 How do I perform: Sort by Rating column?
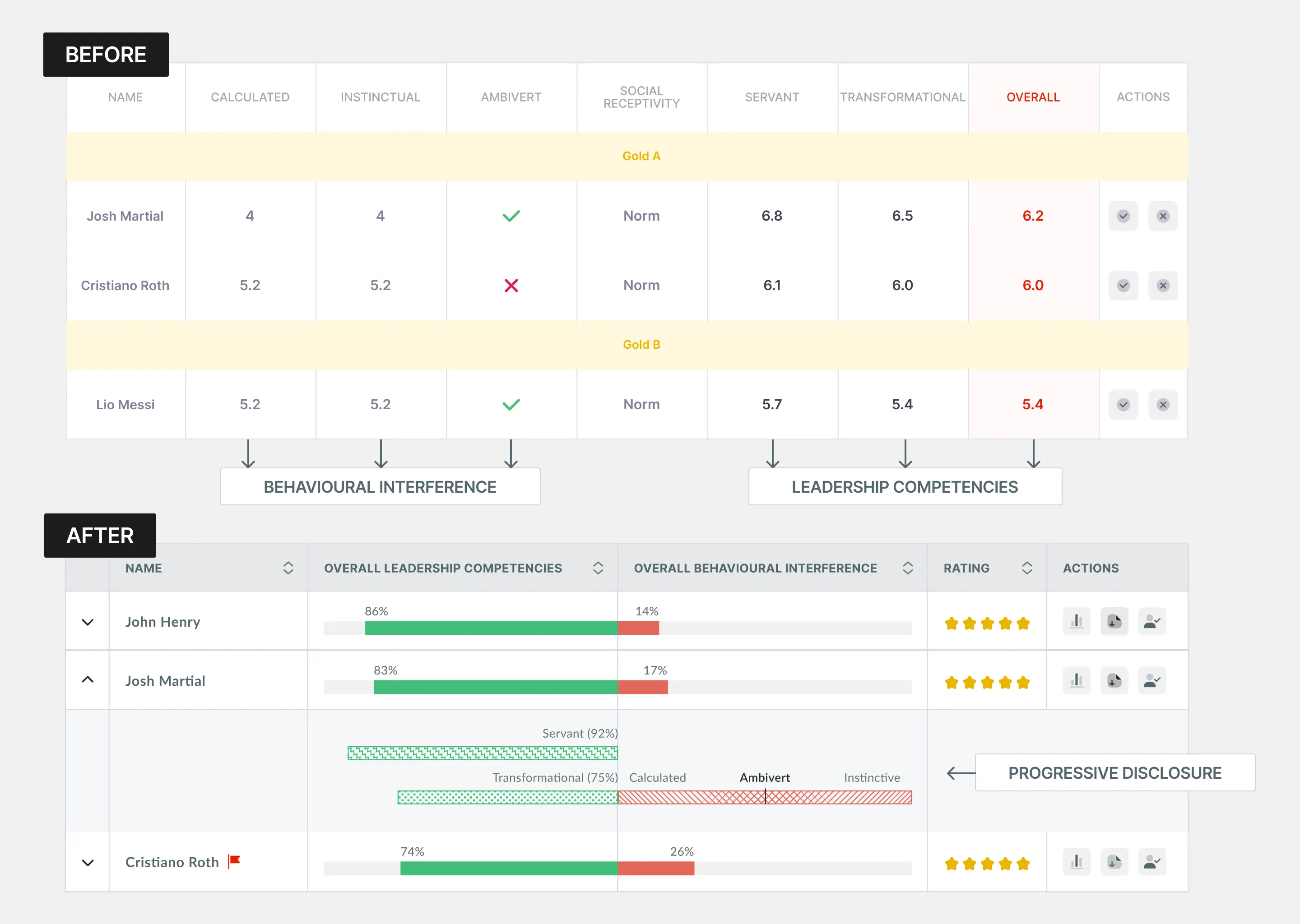tap(1027, 568)
